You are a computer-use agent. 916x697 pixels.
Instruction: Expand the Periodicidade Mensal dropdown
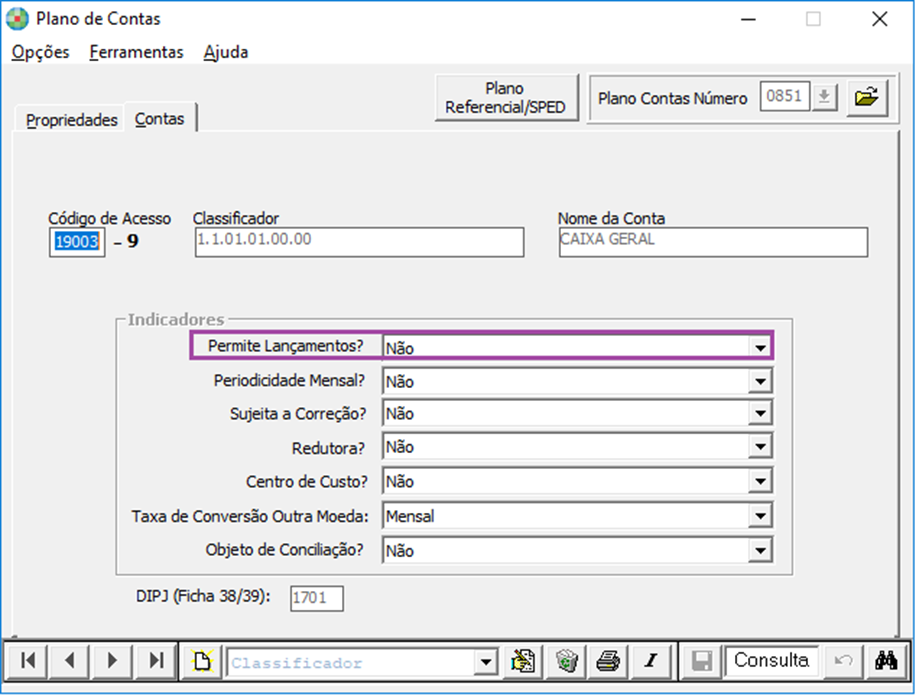760,382
